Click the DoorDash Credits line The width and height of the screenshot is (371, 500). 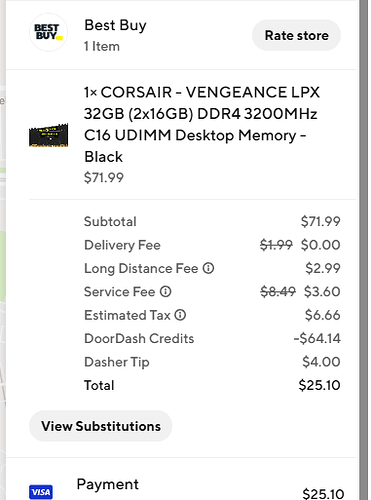(x=212, y=339)
